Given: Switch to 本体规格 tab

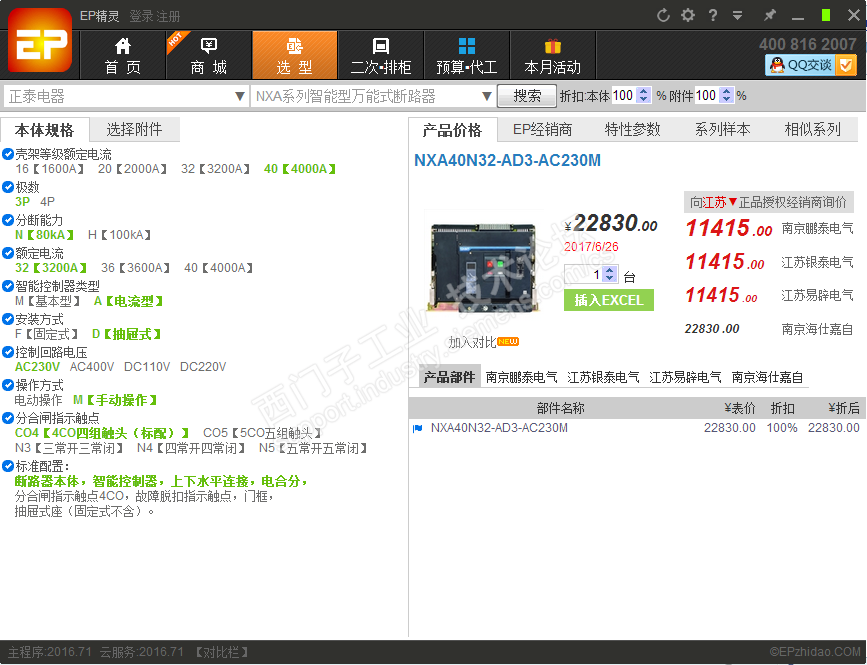Looking at the screenshot, I should point(44,130).
